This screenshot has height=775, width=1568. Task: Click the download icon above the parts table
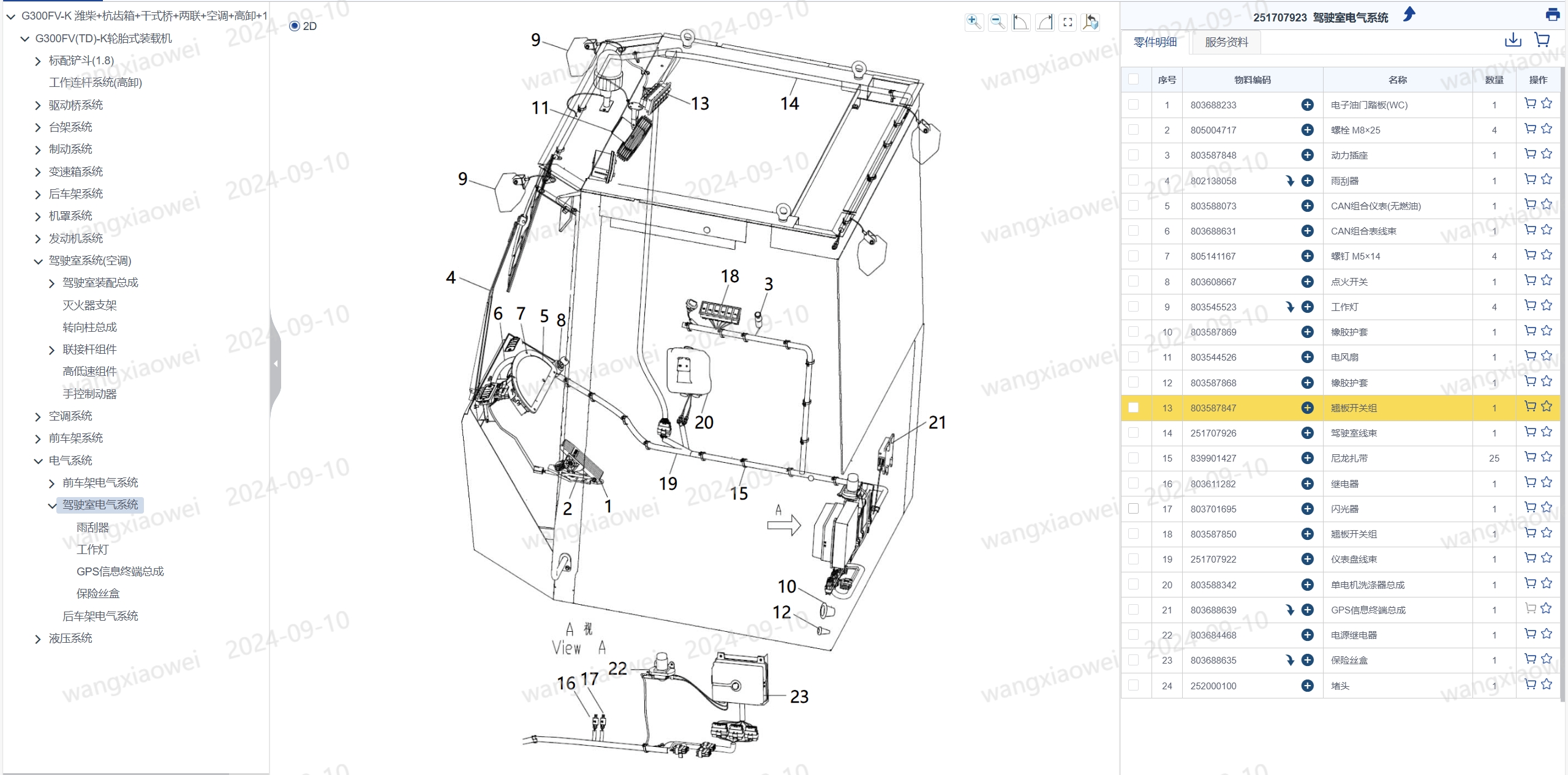1513,40
